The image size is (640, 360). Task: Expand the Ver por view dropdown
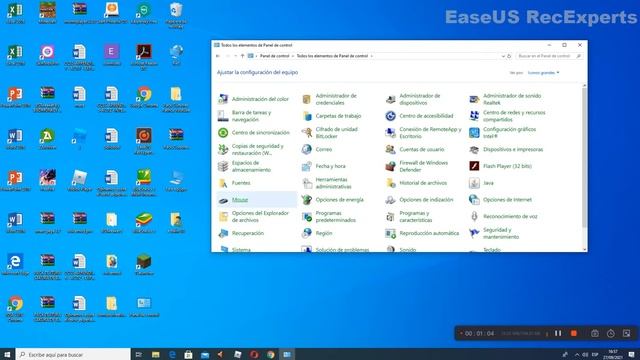click(544, 73)
